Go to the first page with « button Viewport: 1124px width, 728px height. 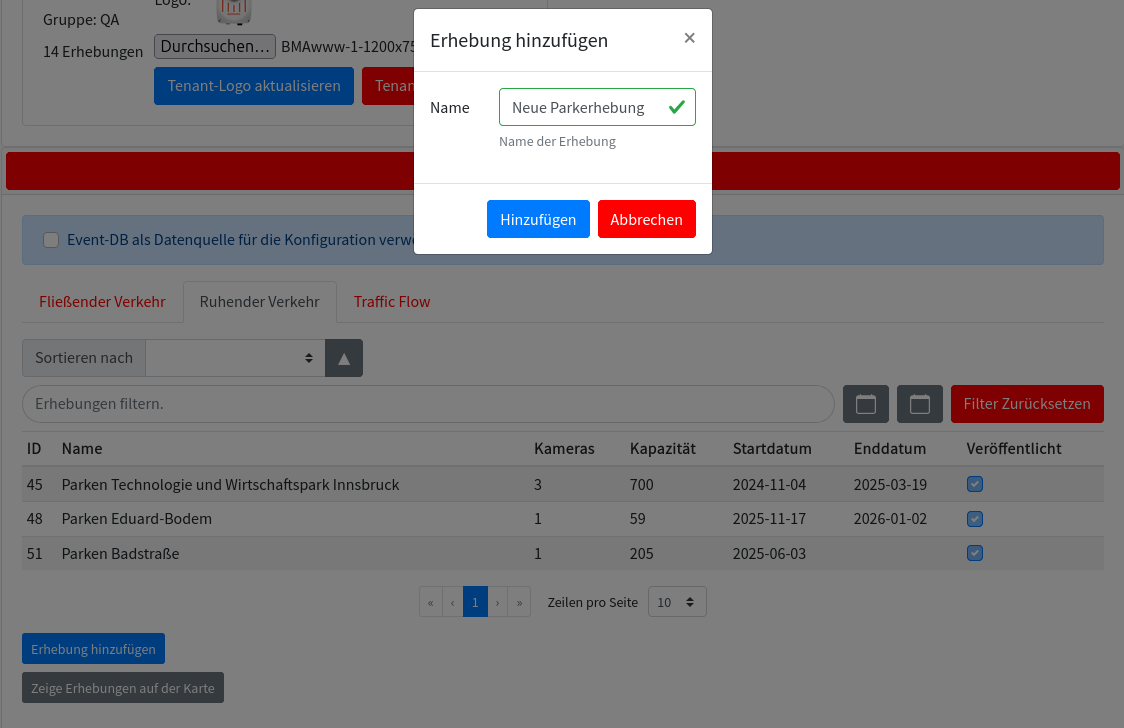pos(431,602)
